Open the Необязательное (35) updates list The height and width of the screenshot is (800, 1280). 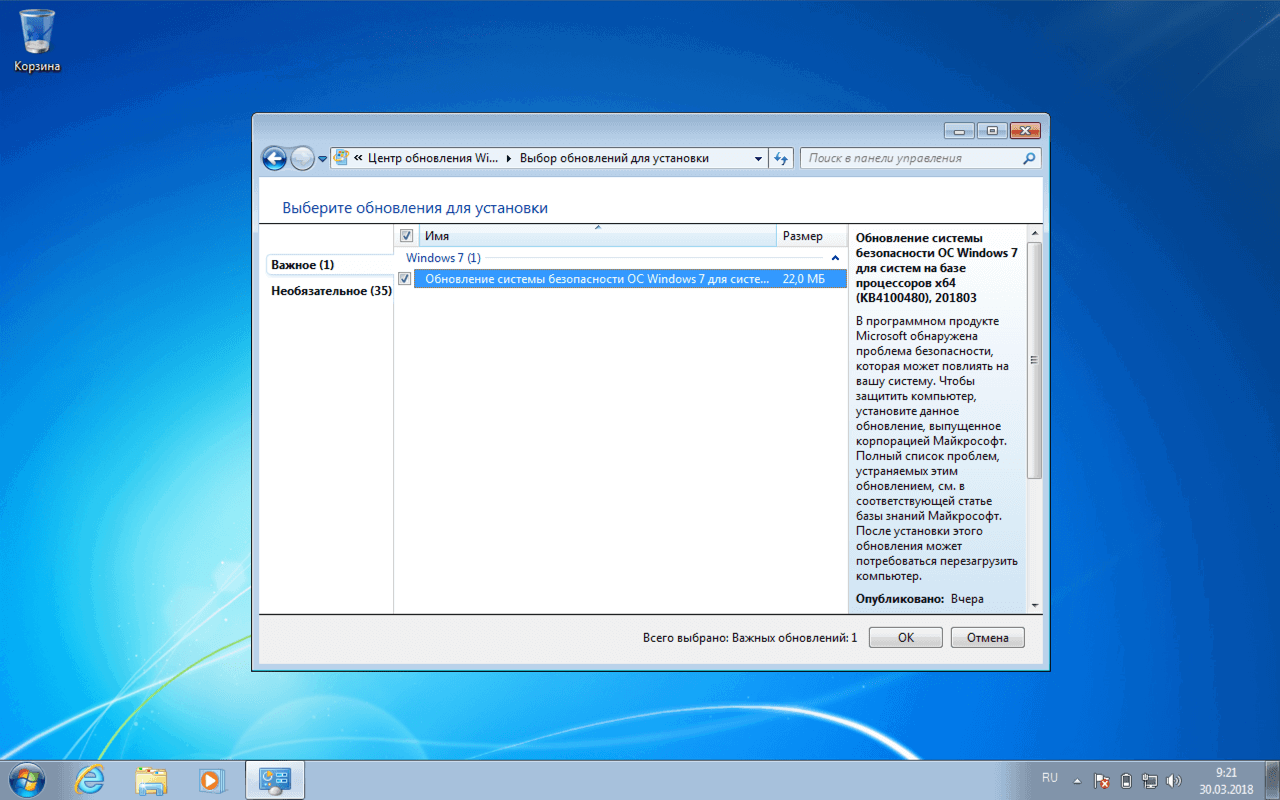330,291
